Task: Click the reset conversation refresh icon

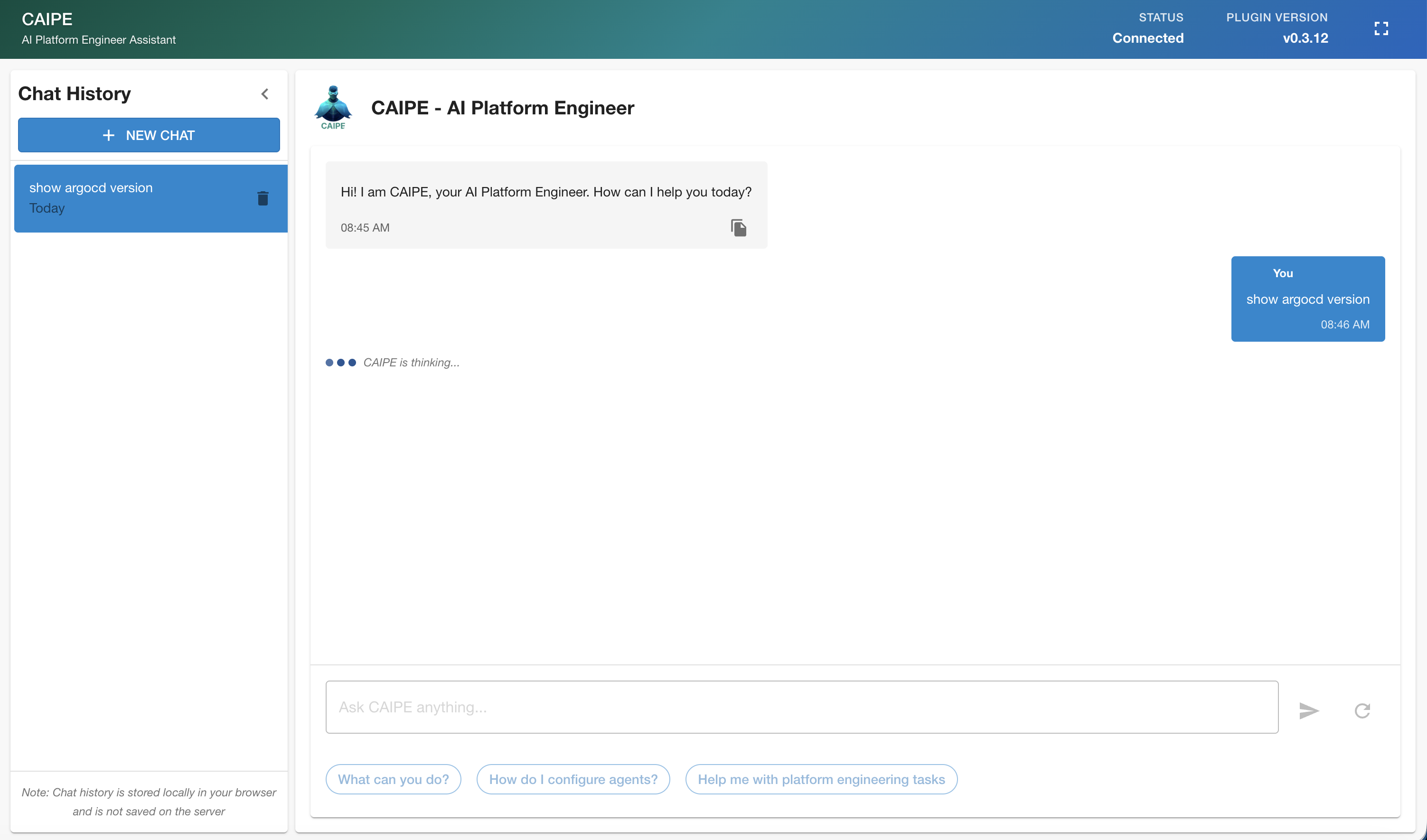Action: point(1362,710)
